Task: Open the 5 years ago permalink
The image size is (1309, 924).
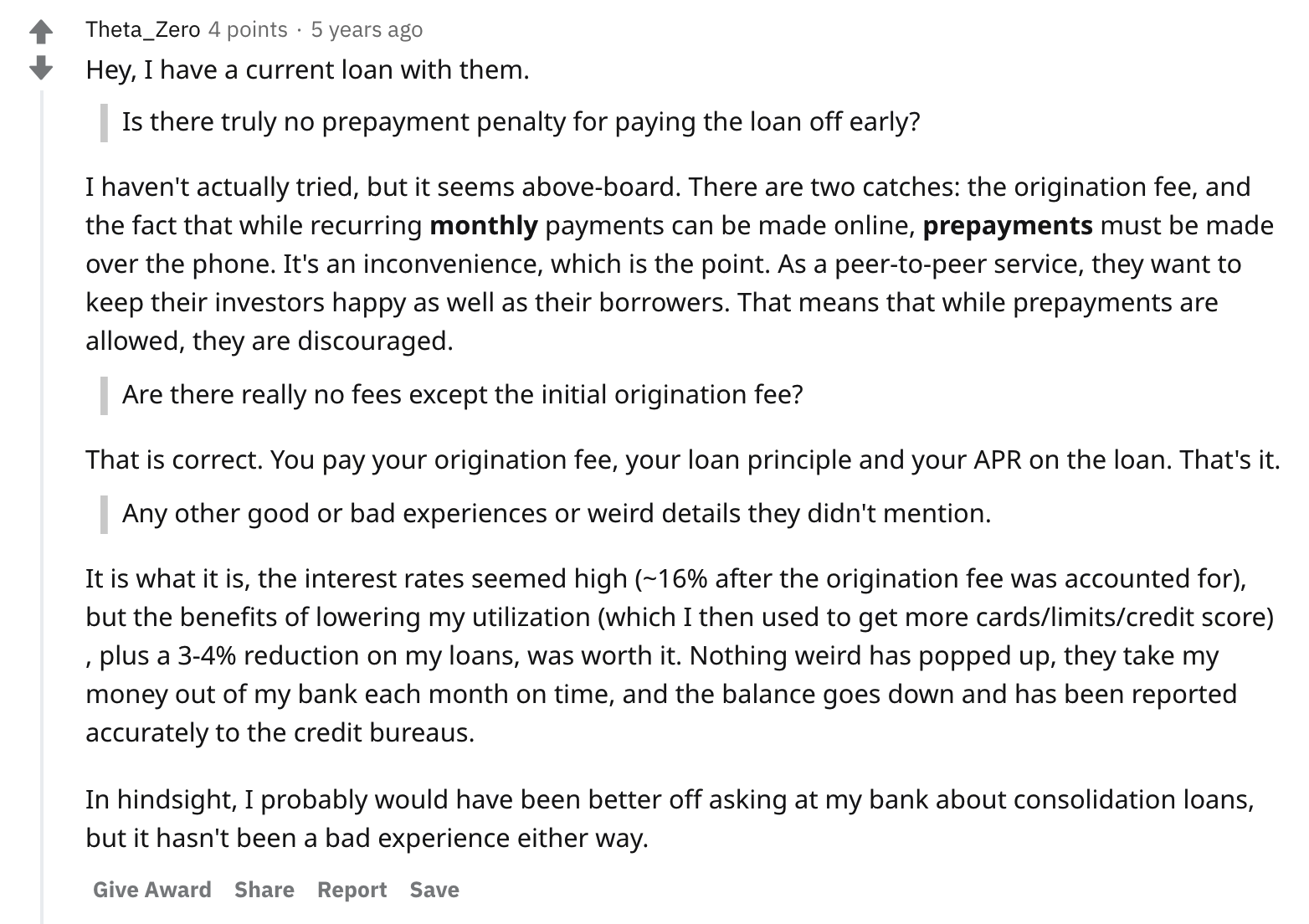Action: (367, 29)
